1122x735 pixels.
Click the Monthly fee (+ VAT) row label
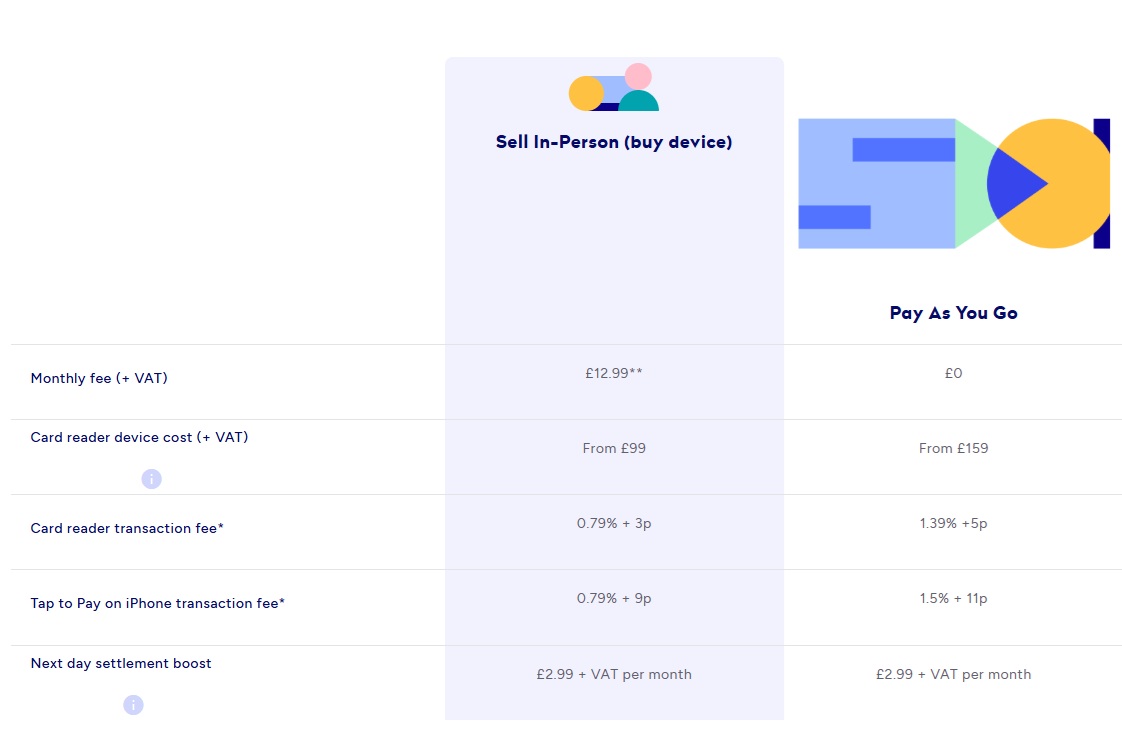(x=99, y=378)
